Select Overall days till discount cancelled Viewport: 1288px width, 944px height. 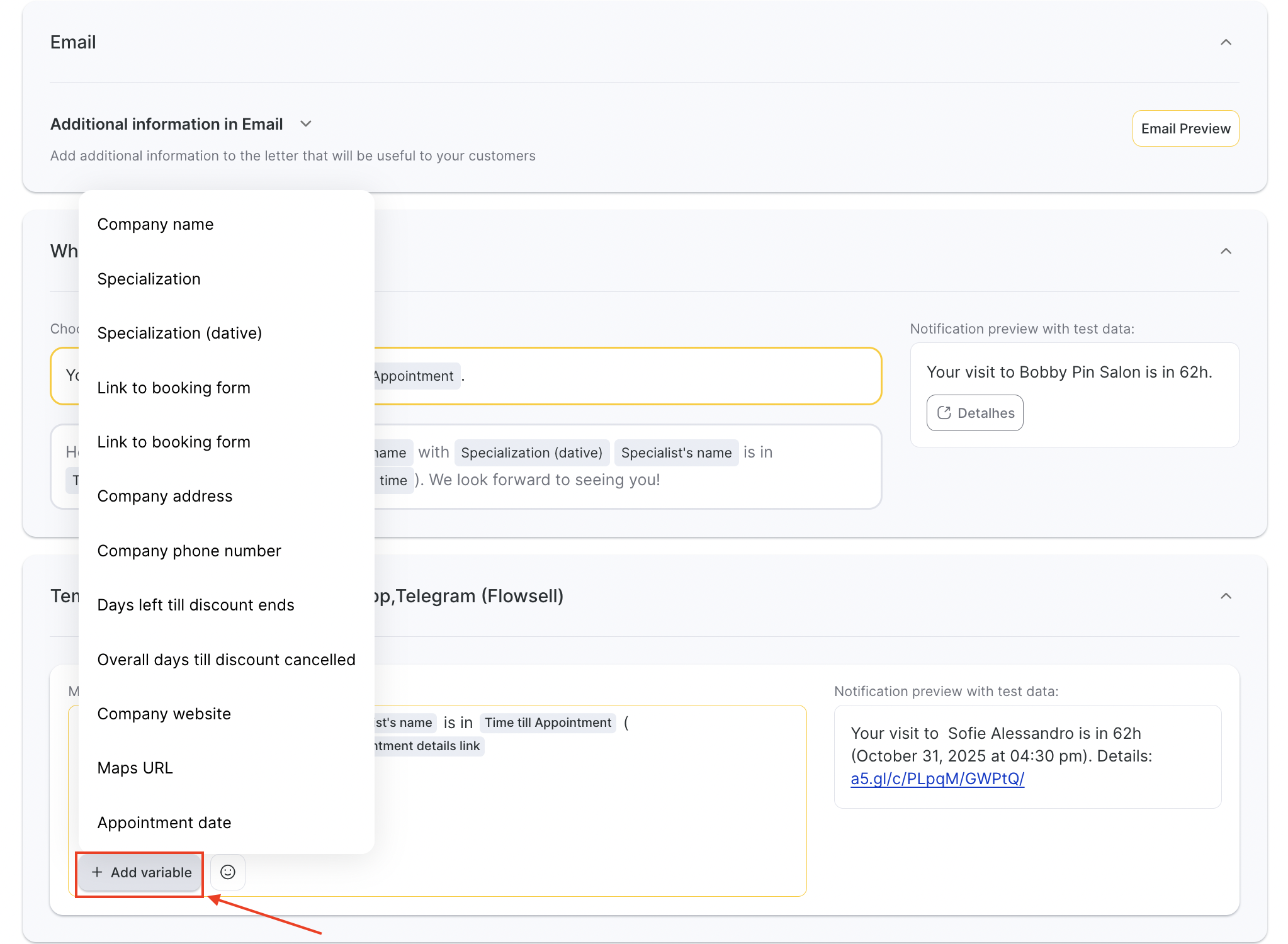pyautogui.click(x=226, y=660)
